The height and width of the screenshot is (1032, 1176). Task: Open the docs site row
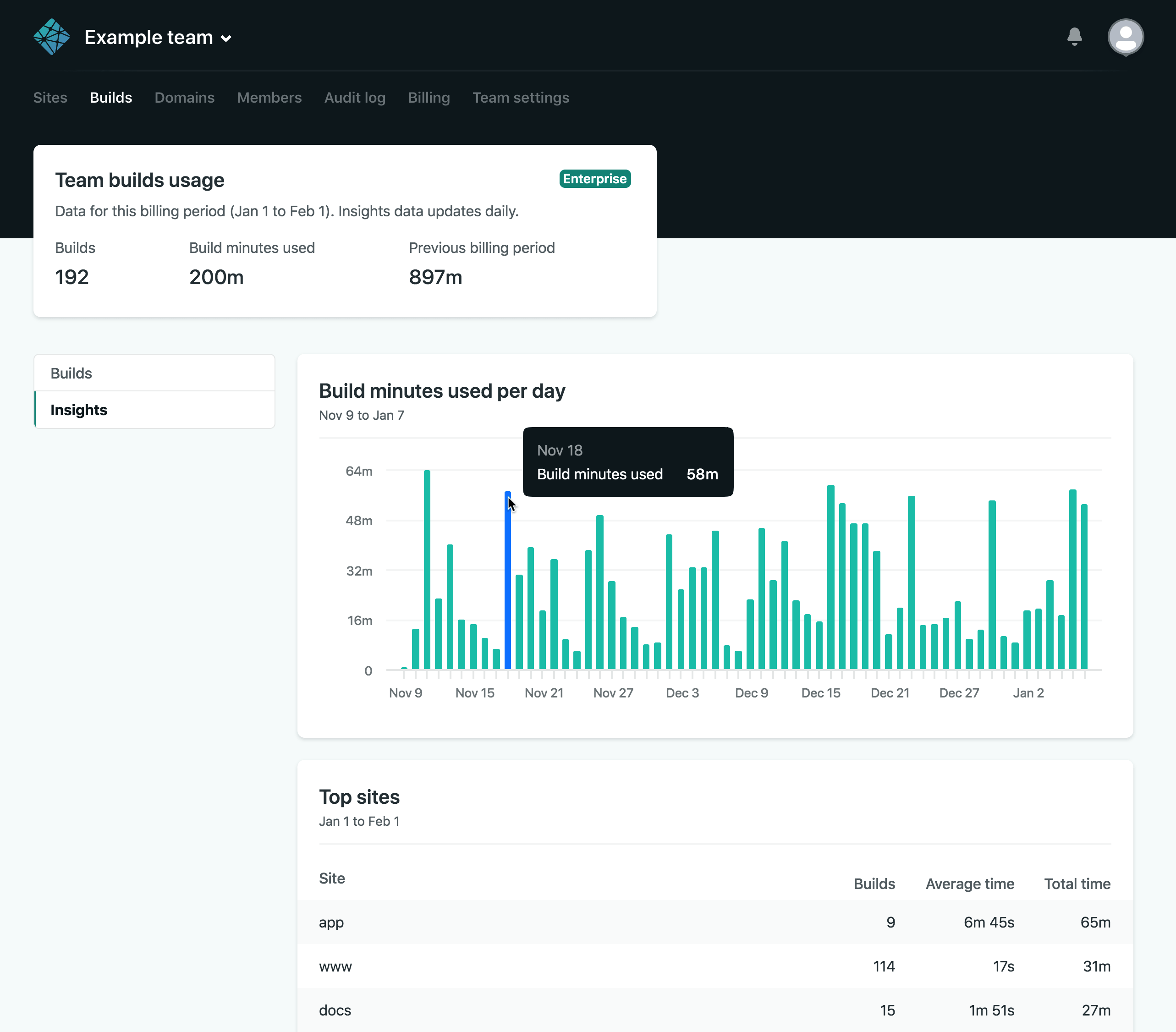pyautogui.click(x=335, y=1010)
